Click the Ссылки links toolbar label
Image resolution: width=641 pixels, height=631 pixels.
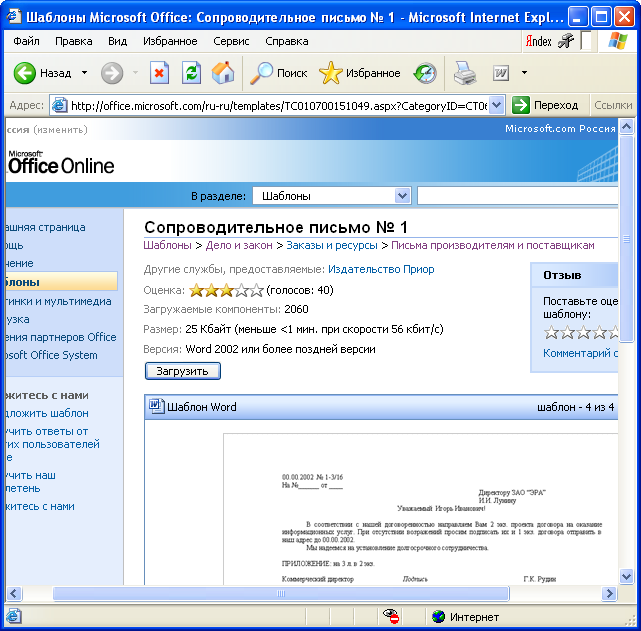[x=613, y=105]
